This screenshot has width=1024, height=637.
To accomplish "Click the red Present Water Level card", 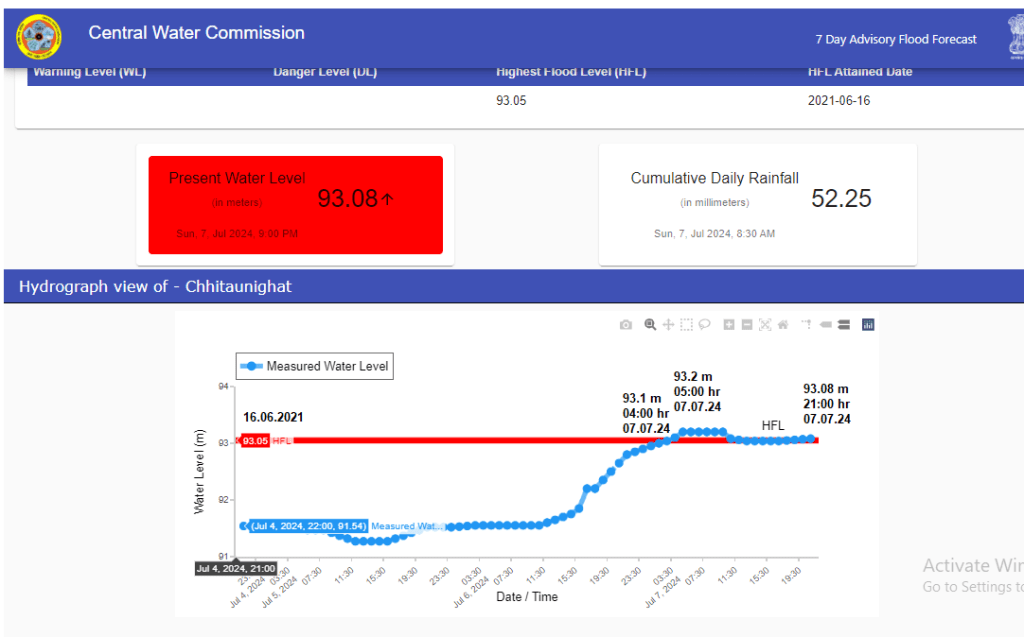I will 295,204.
